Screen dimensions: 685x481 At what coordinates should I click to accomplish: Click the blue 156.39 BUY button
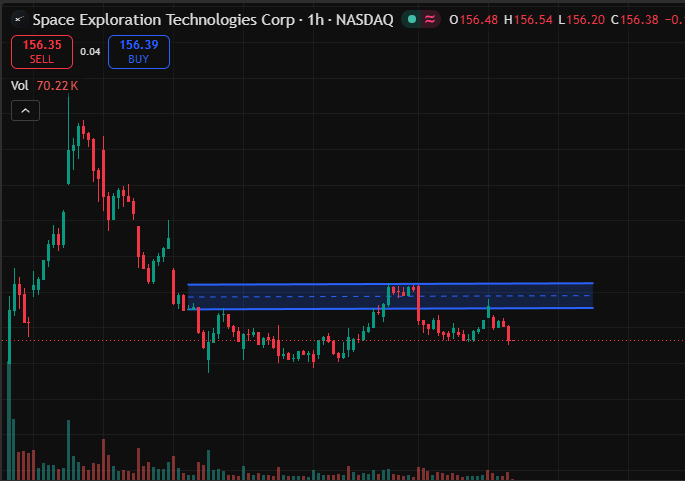pyautogui.click(x=139, y=52)
